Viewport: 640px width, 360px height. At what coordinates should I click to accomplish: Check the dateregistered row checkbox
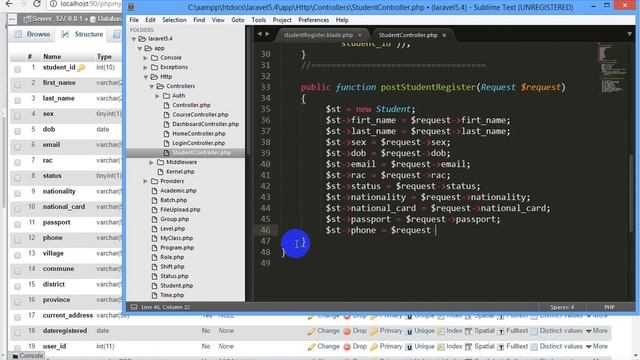click(18, 333)
